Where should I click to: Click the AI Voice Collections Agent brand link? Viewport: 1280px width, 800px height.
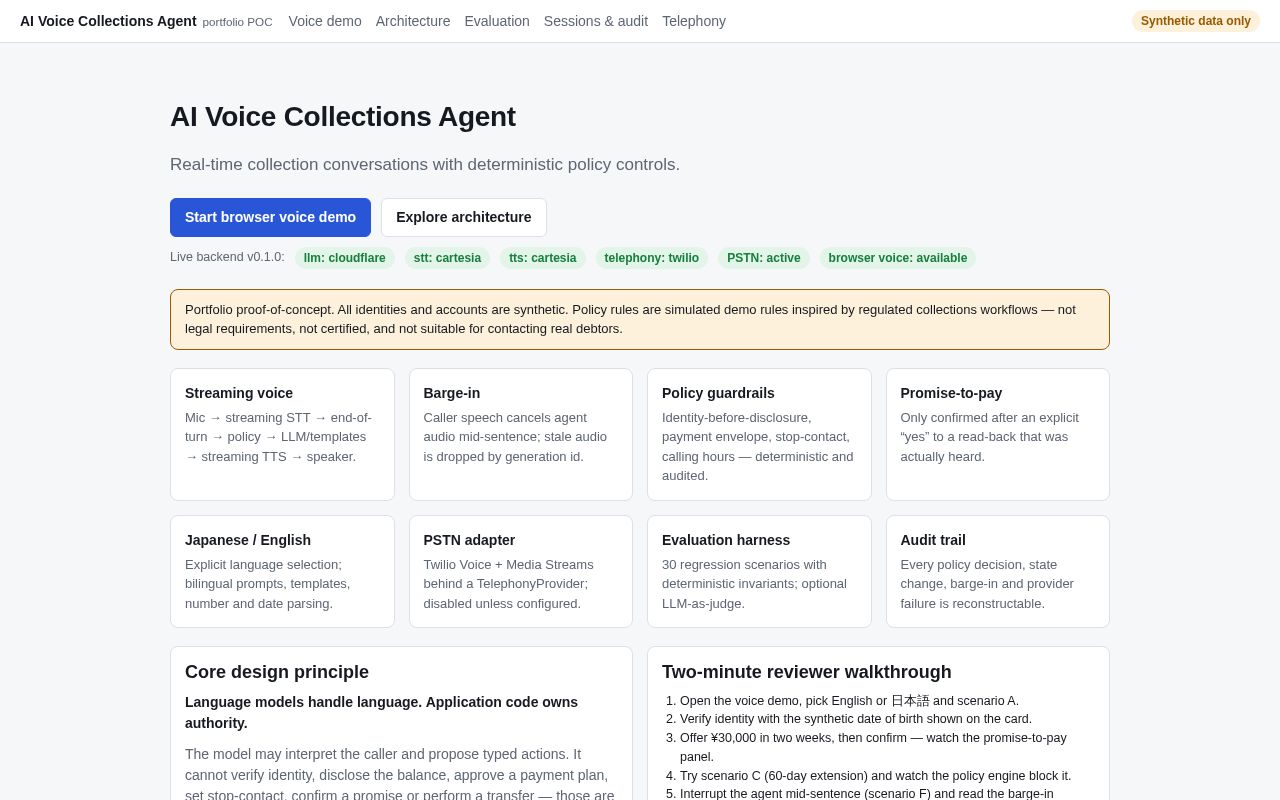click(x=108, y=21)
